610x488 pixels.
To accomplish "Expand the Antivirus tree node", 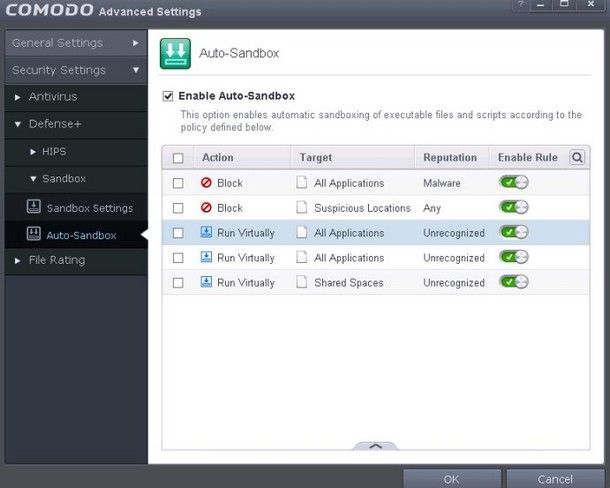I will pos(18,97).
